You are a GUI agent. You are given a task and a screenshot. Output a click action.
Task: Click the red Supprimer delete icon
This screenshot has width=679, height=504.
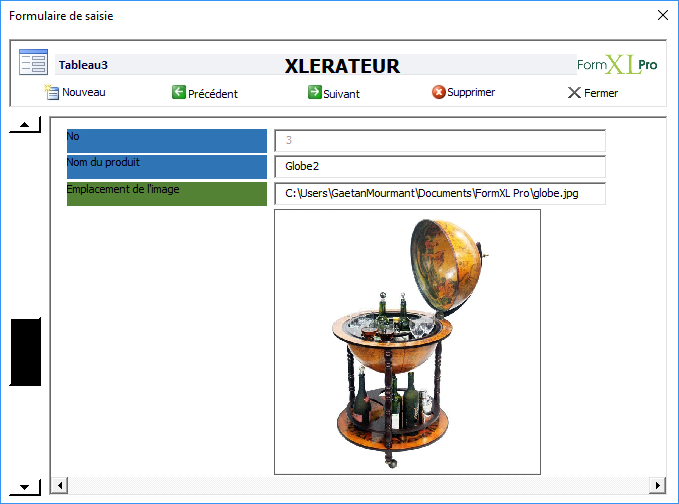coord(438,92)
